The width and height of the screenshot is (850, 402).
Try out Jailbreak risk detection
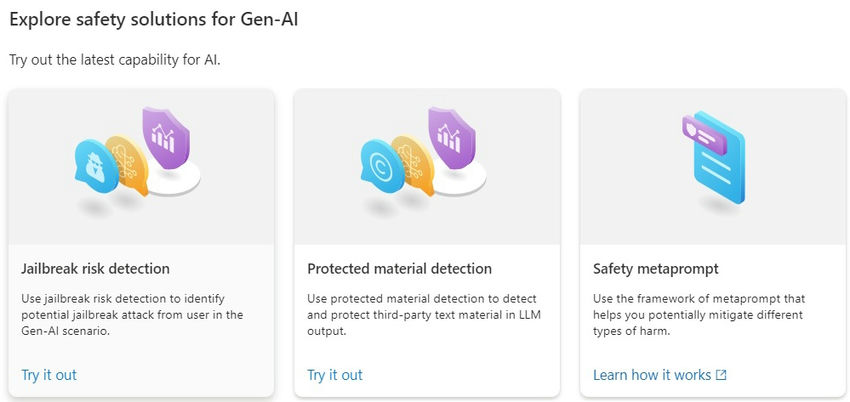pos(49,375)
